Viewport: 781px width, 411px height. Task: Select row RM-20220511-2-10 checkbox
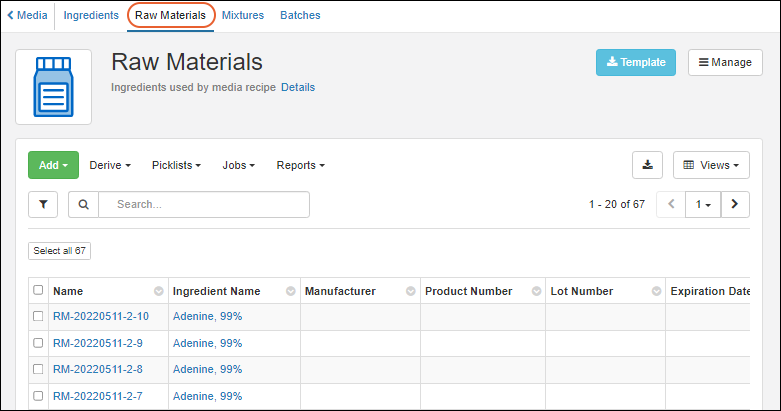[x=38, y=317]
